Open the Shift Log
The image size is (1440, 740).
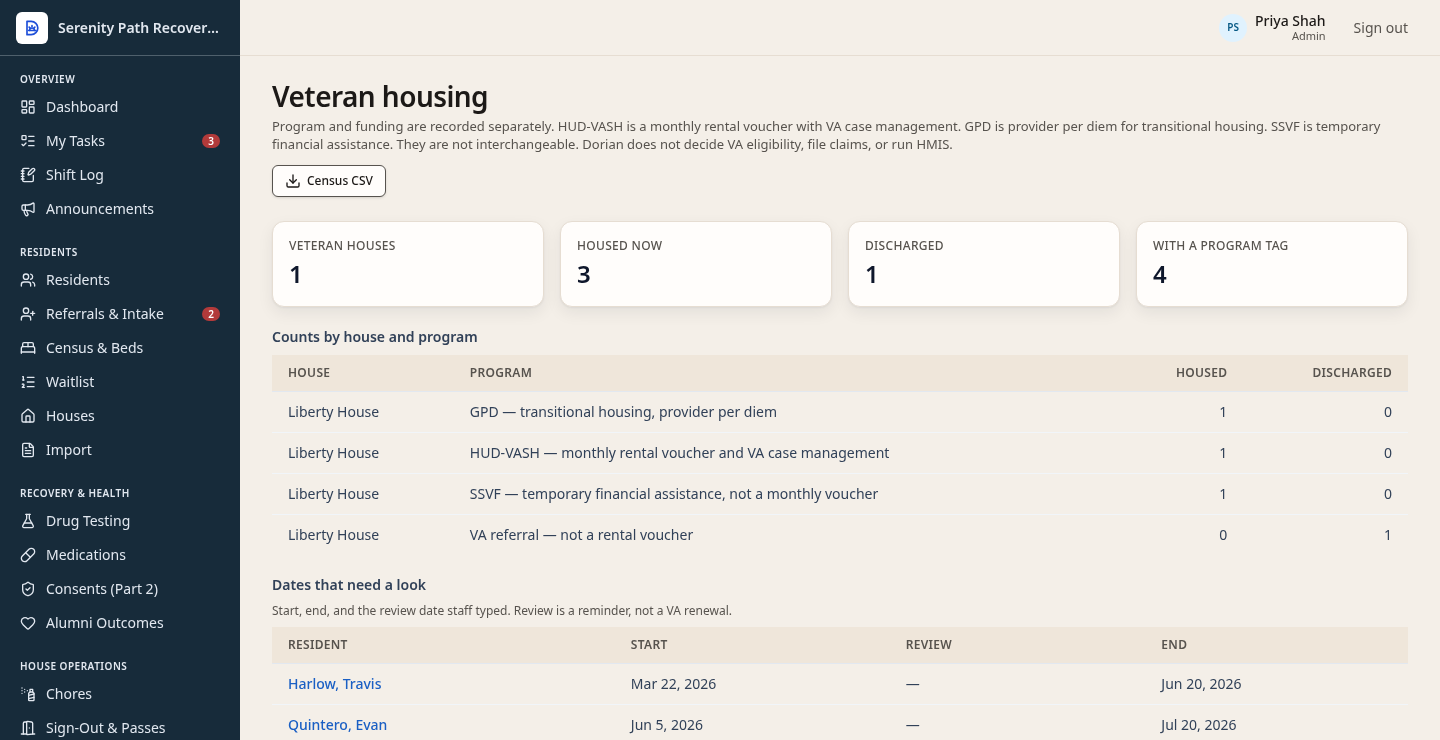click(x=120, y=175)
